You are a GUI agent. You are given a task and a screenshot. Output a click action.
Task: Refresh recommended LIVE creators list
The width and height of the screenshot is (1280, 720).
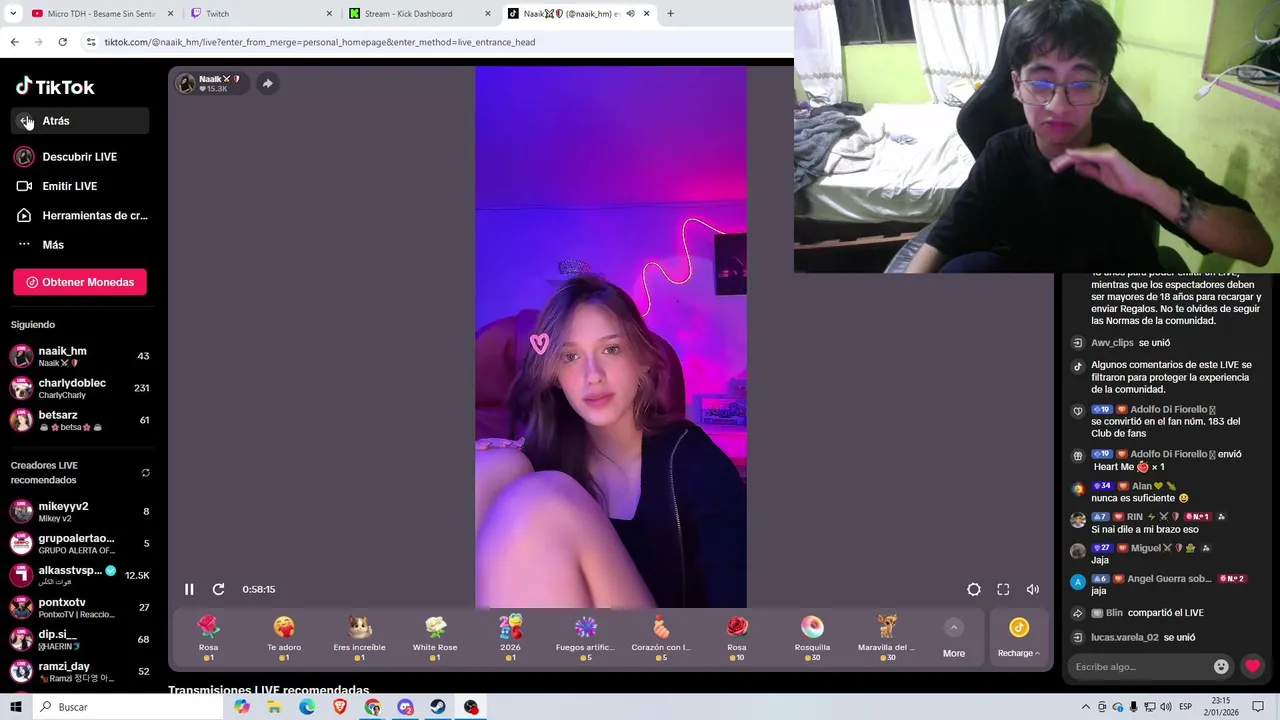click(x=146, y=473)
